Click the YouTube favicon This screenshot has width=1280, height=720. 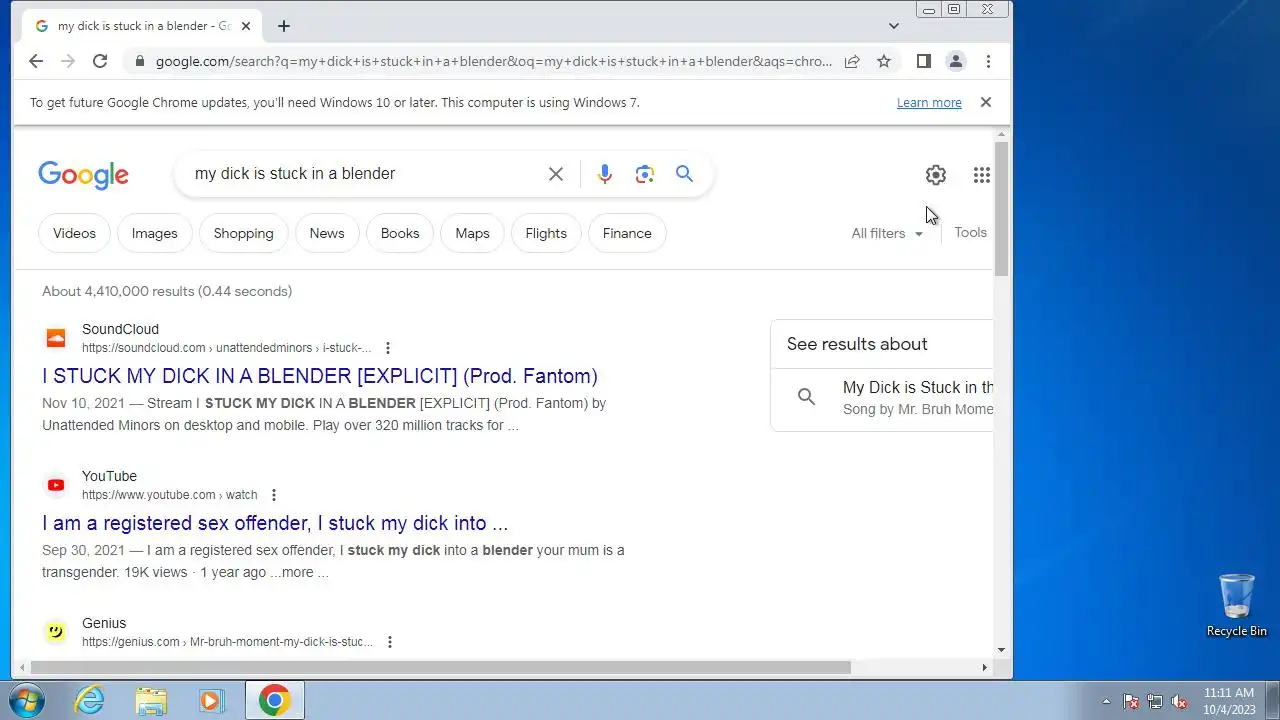point(56,485)
